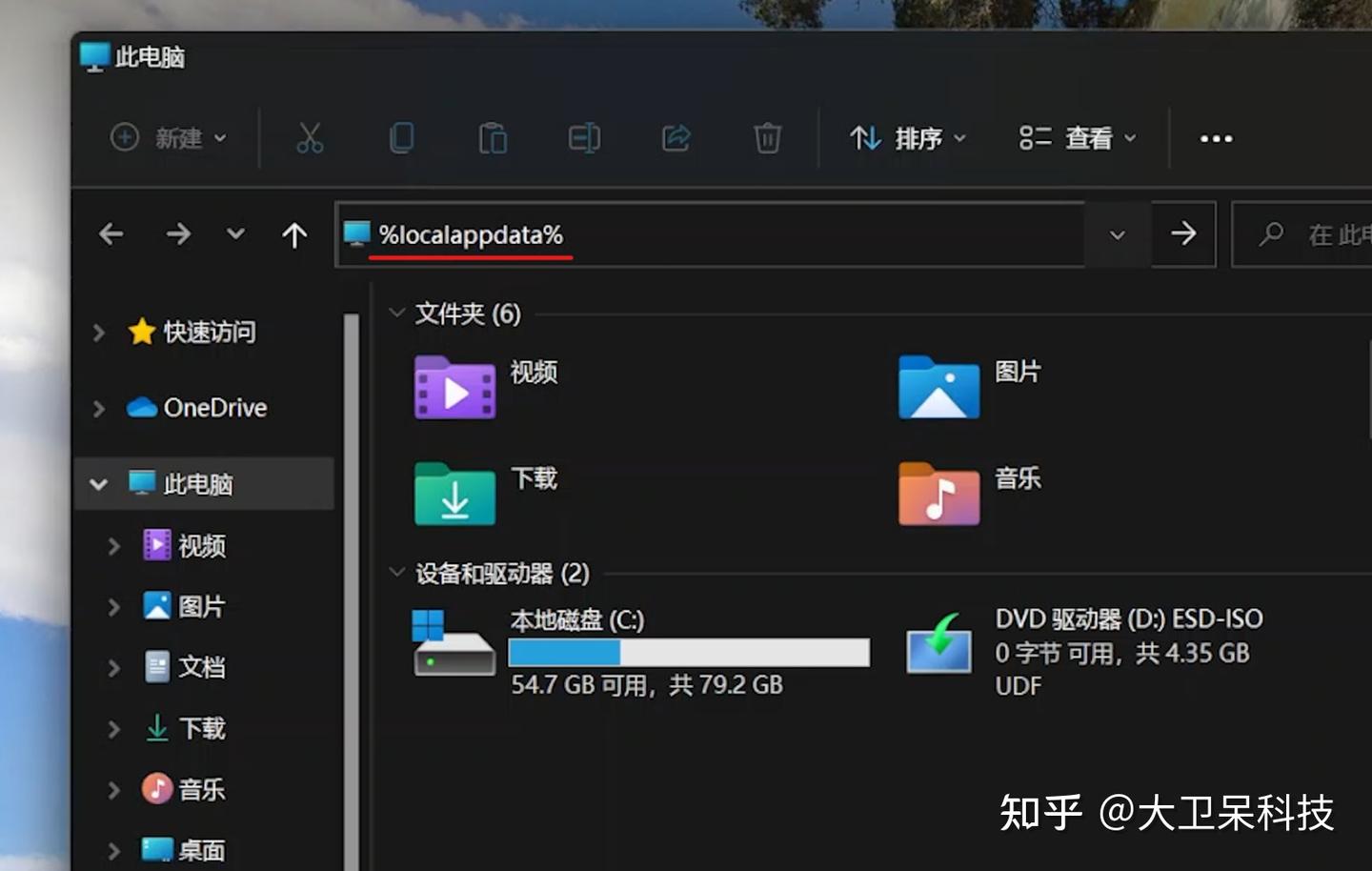Click the Copy icon in toolbar

pos(402,138)
